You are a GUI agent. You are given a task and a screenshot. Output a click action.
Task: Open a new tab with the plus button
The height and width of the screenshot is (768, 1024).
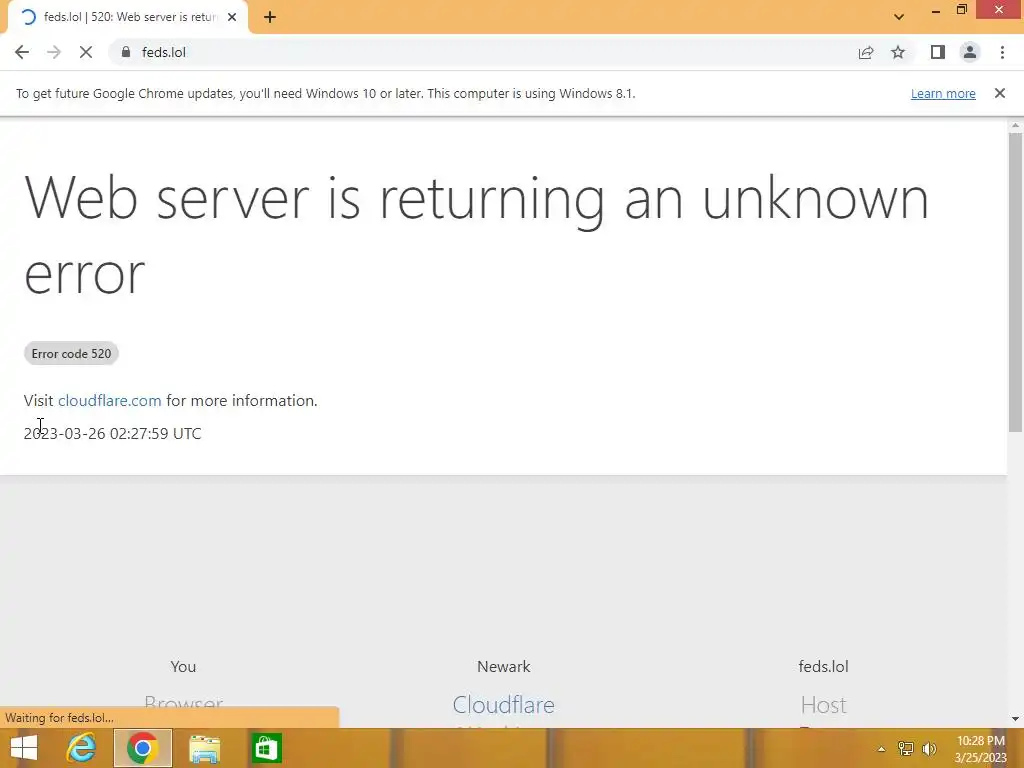click(270, 17)
